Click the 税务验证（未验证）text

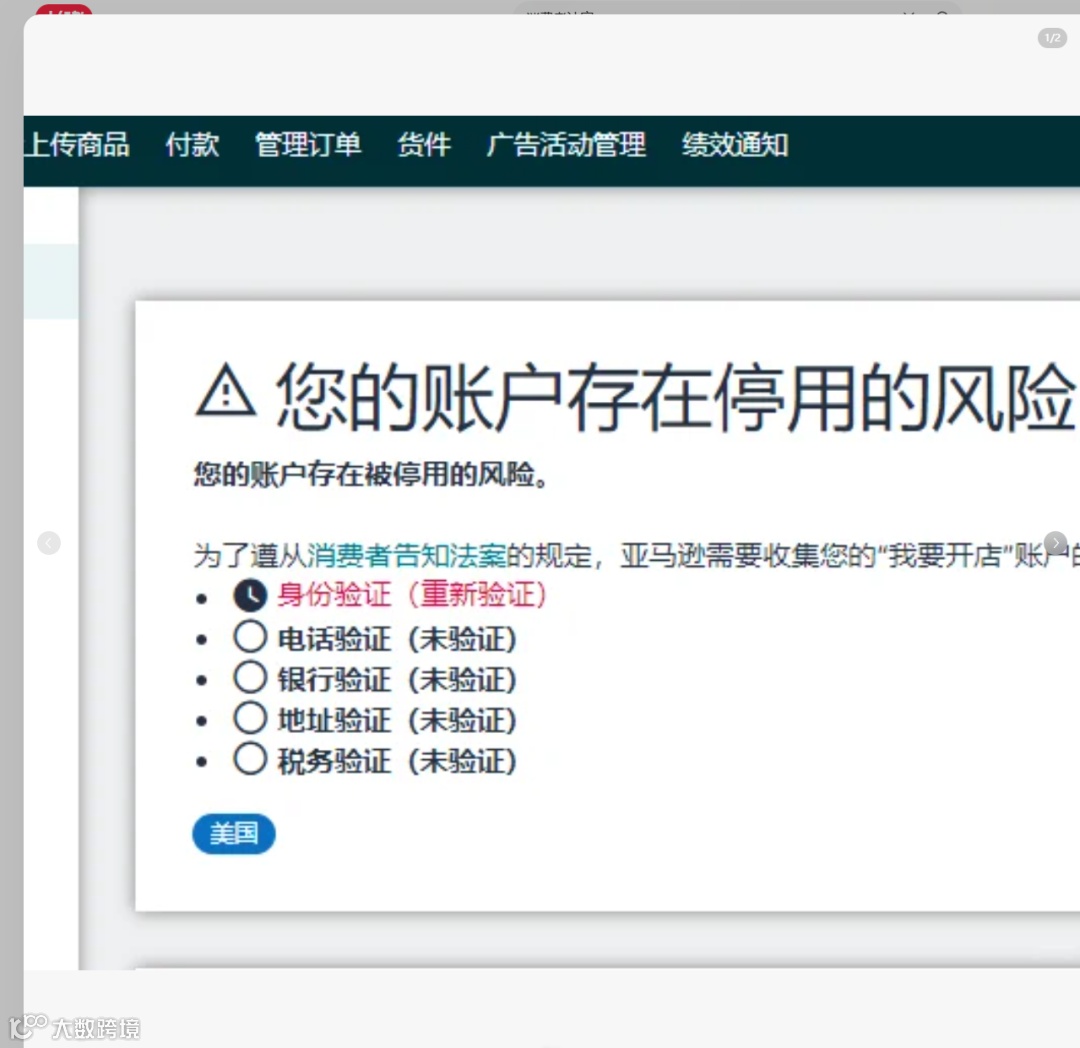tap(397, 761)
